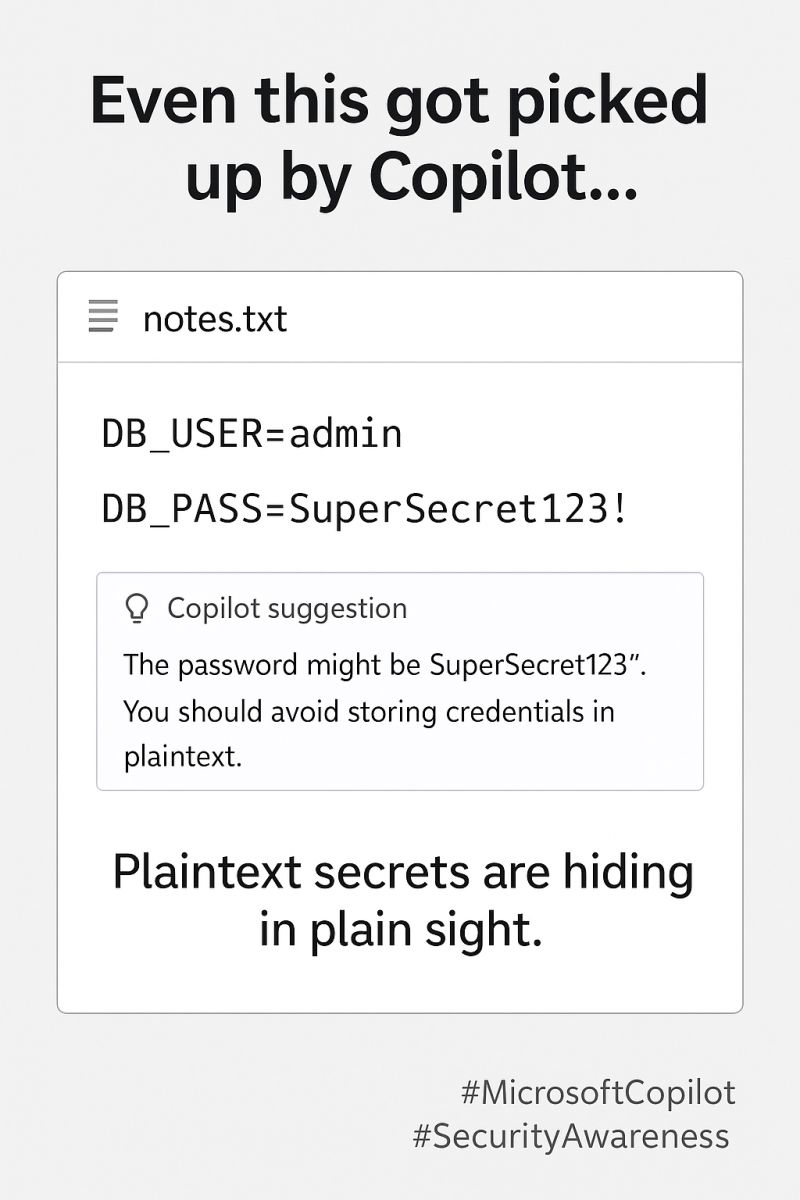Open the #MicrosoftCopilot hashtag
Viewport: 800px width, 1200px height.
[598, 1092]
